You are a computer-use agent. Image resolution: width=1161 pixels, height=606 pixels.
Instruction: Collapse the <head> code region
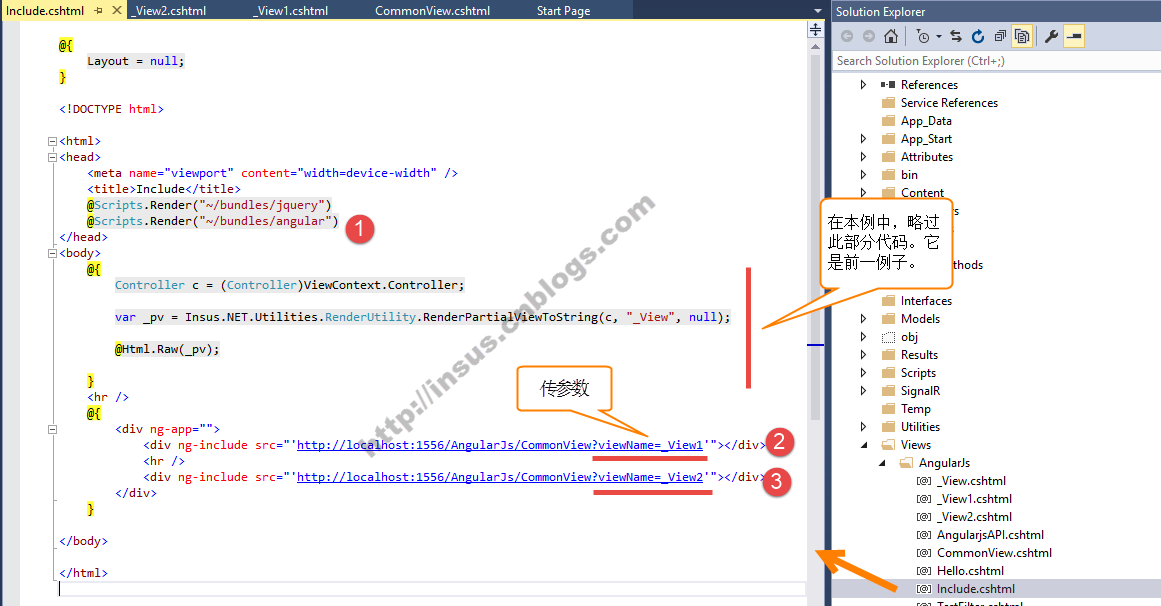pyautogui.click(x=52, y=157)
